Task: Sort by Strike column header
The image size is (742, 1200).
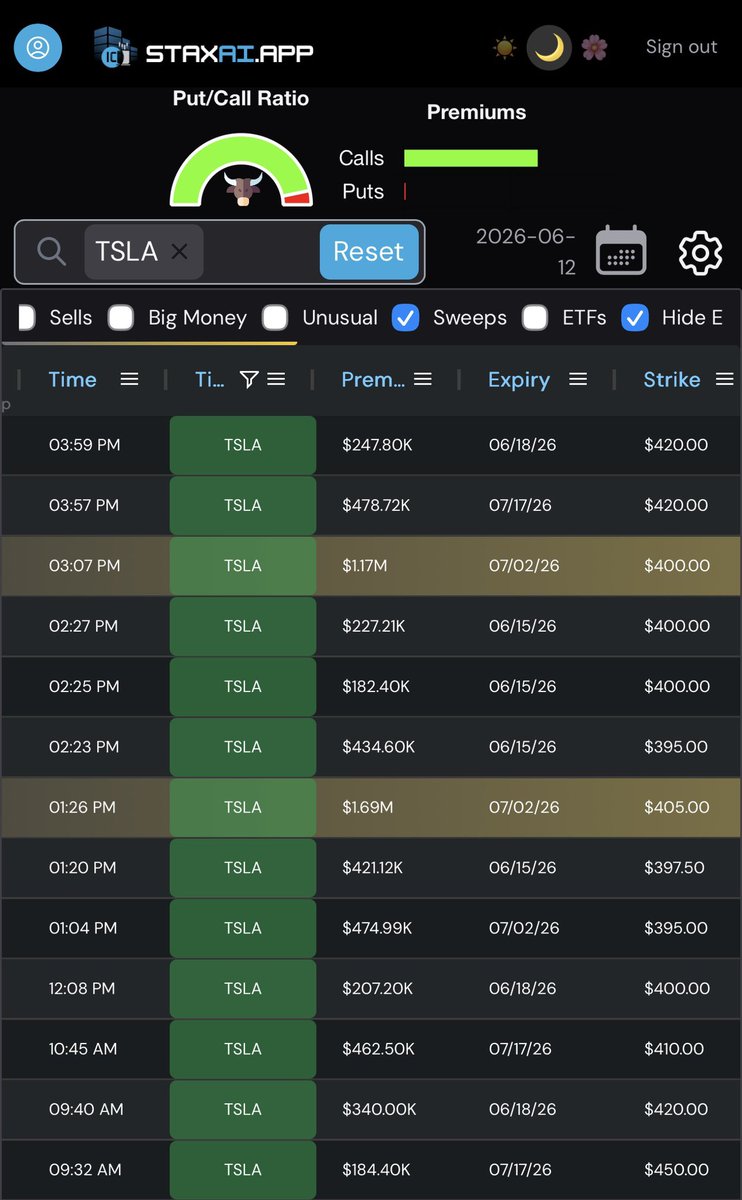Action: point(671,380)
